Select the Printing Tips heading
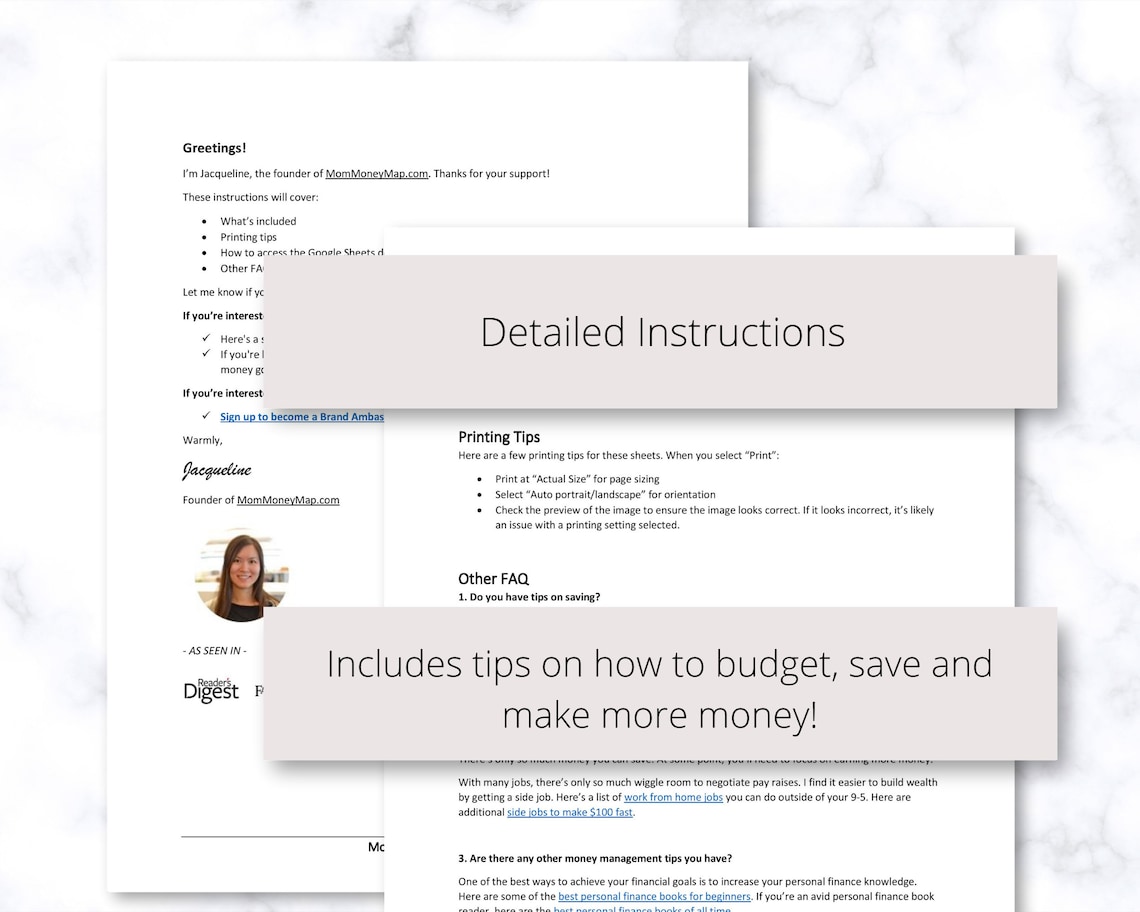The image size is (1140, 912). 499,437
